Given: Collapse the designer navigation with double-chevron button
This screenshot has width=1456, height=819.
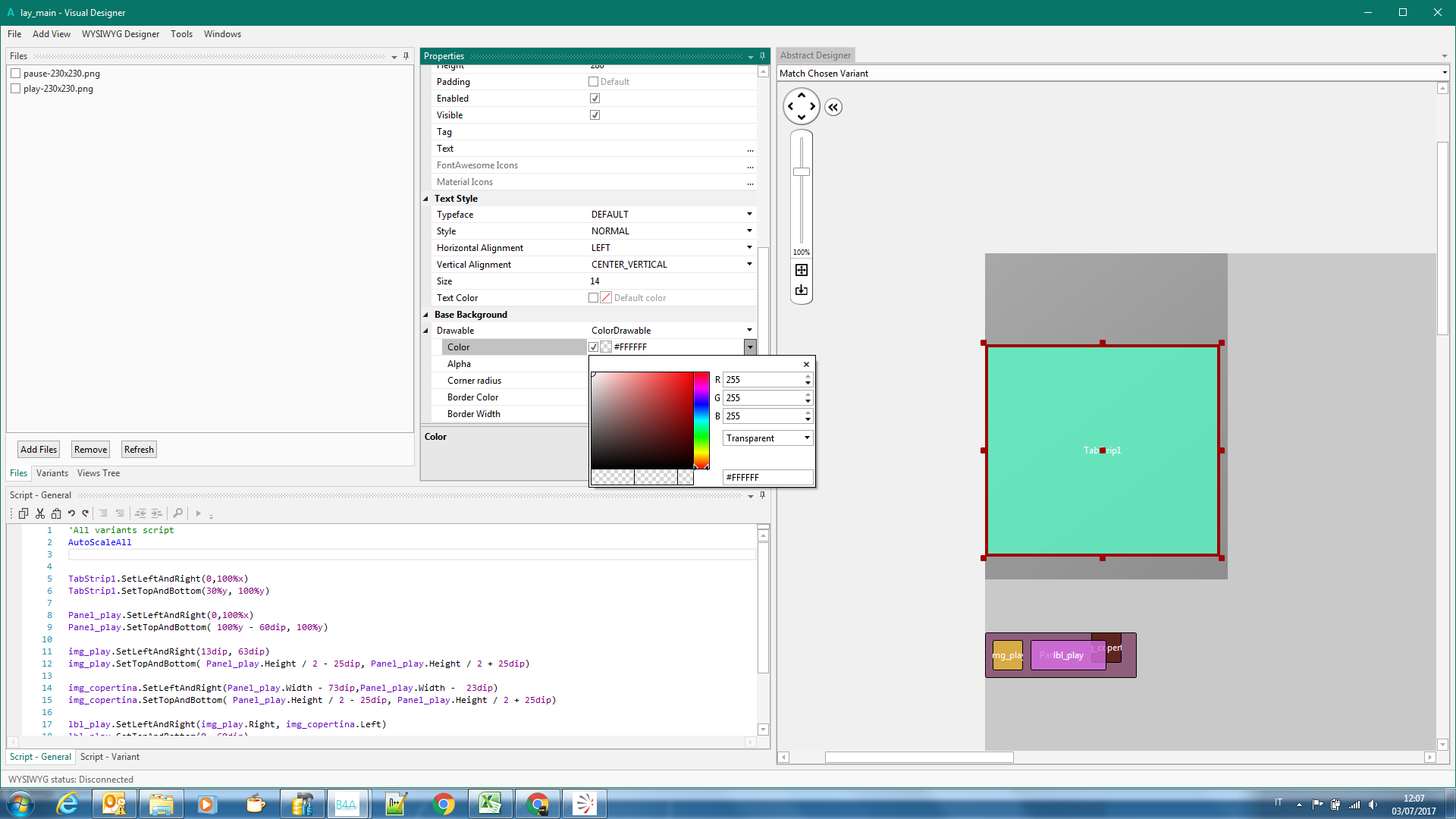Looking at the screenshot, I should pyautogui.click(x=833, y=107).
